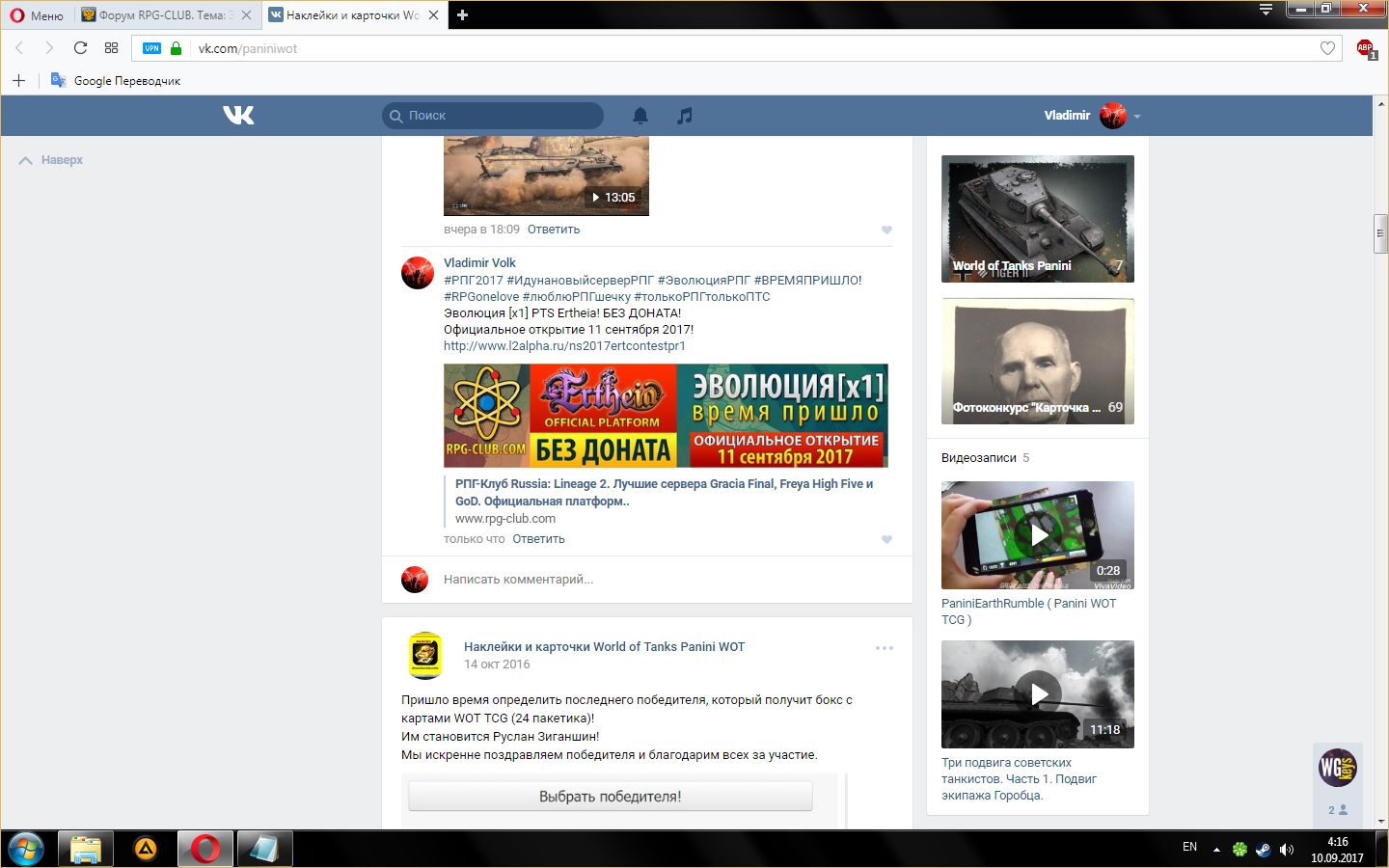Toggle the VPN badge
The width and height of the screenshot is (1389, 868).
click(151, 48)
